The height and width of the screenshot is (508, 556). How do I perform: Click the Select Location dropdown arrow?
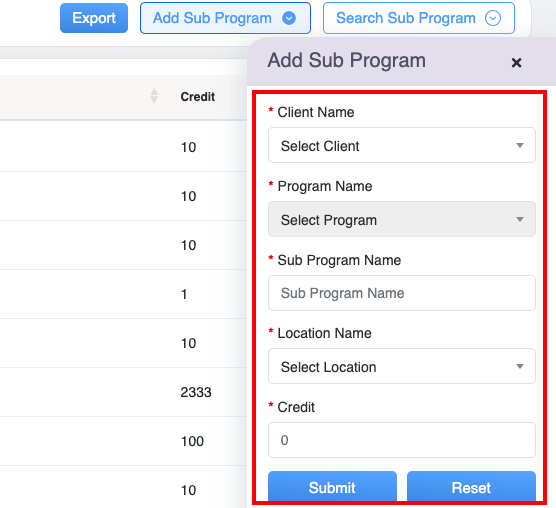click(x=519, y=366)
